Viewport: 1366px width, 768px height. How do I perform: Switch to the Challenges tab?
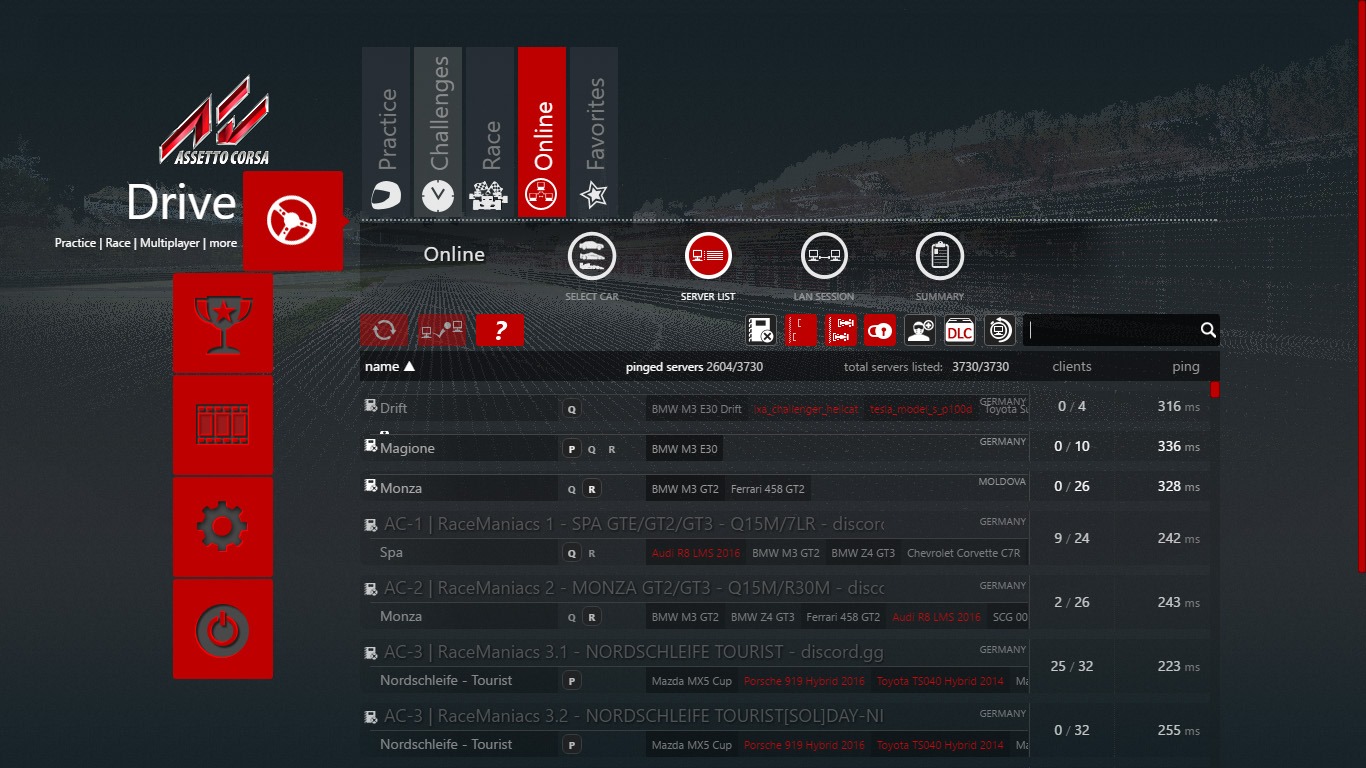(x=438, y=132)
